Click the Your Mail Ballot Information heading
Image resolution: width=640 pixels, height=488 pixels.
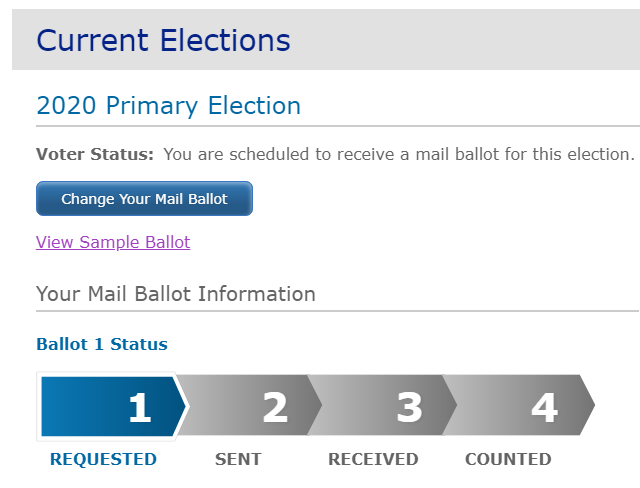tap(176, 294)
